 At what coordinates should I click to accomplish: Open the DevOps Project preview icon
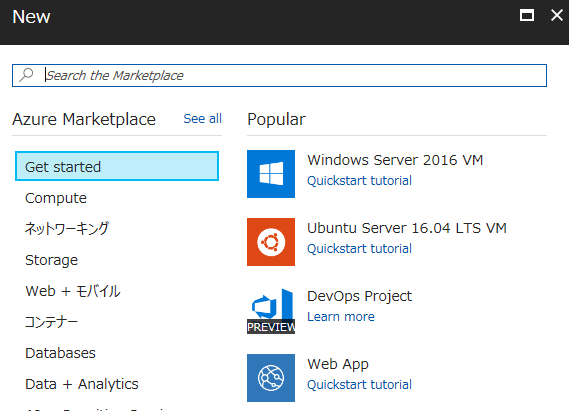[x=271, y=311]
